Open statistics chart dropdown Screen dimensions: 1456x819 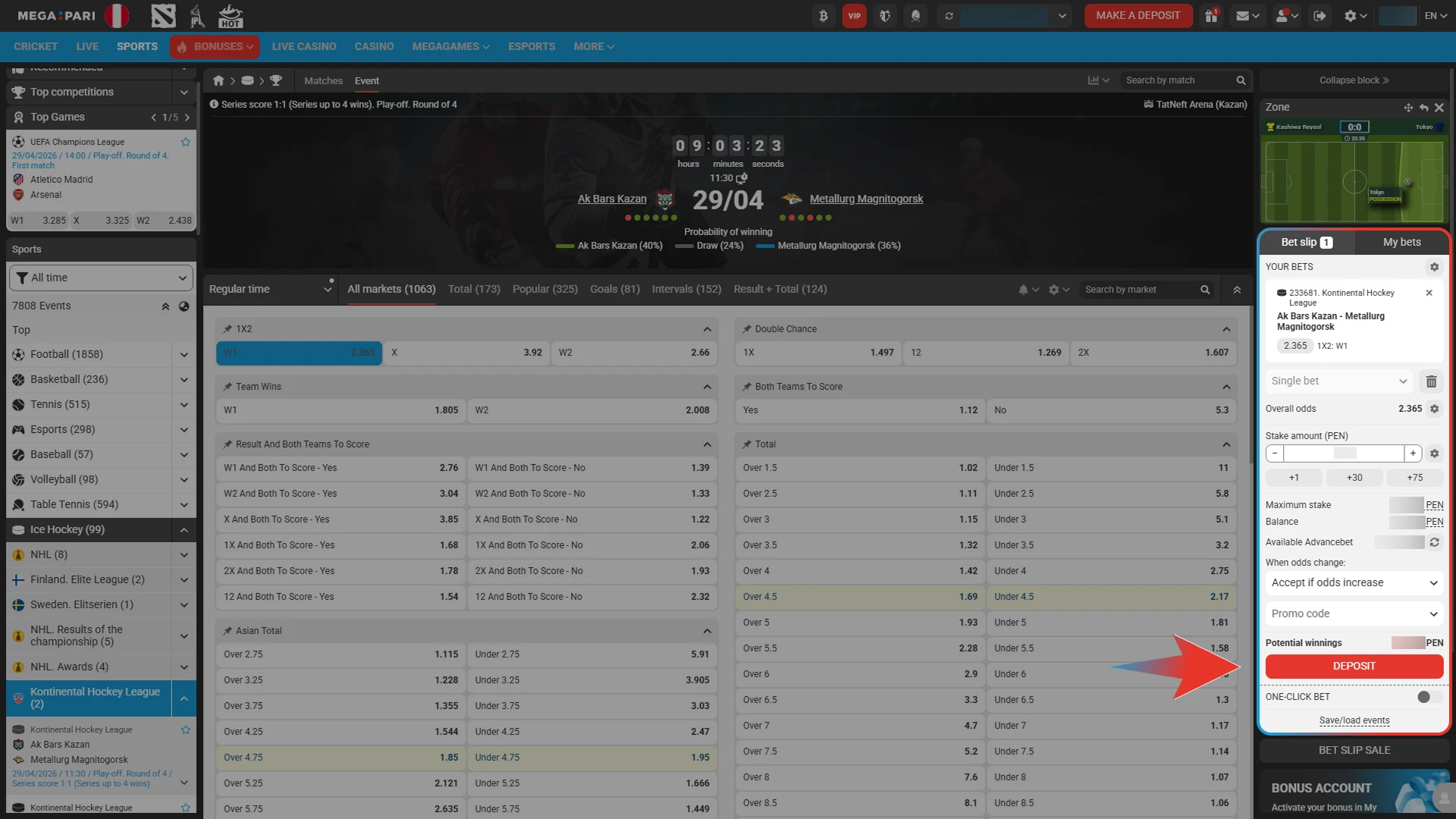click(x=1098, y=80)
